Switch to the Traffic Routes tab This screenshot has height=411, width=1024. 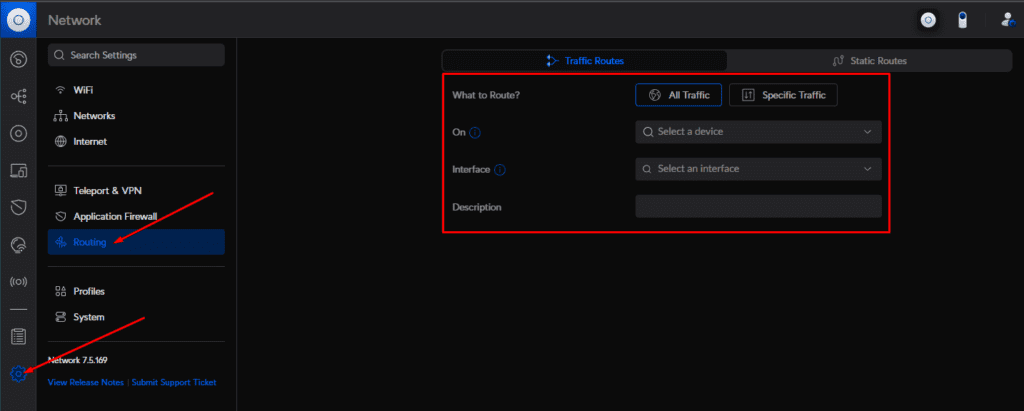(584, 61)
